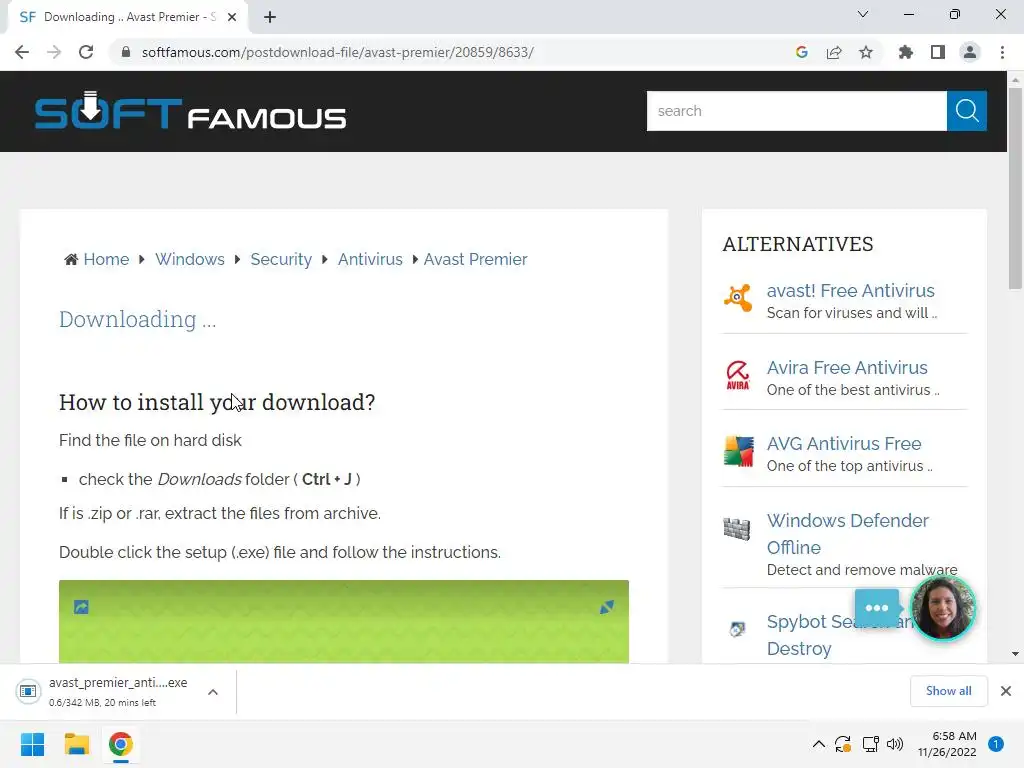Click the share page icon
Image resolution: width=1024 pixels, height=768 pixels.
[834, 52]
